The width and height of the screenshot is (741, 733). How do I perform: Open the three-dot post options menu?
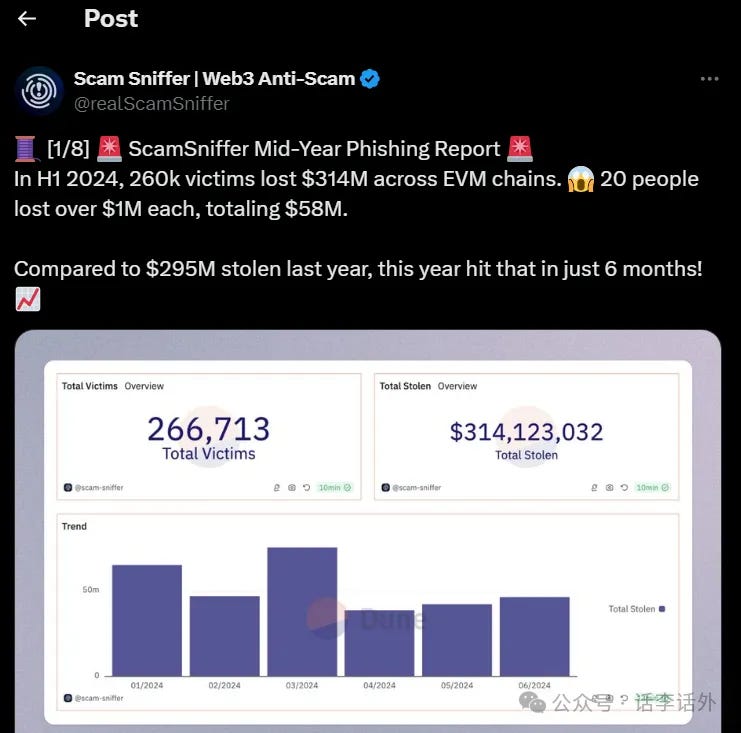pos(709,79)
